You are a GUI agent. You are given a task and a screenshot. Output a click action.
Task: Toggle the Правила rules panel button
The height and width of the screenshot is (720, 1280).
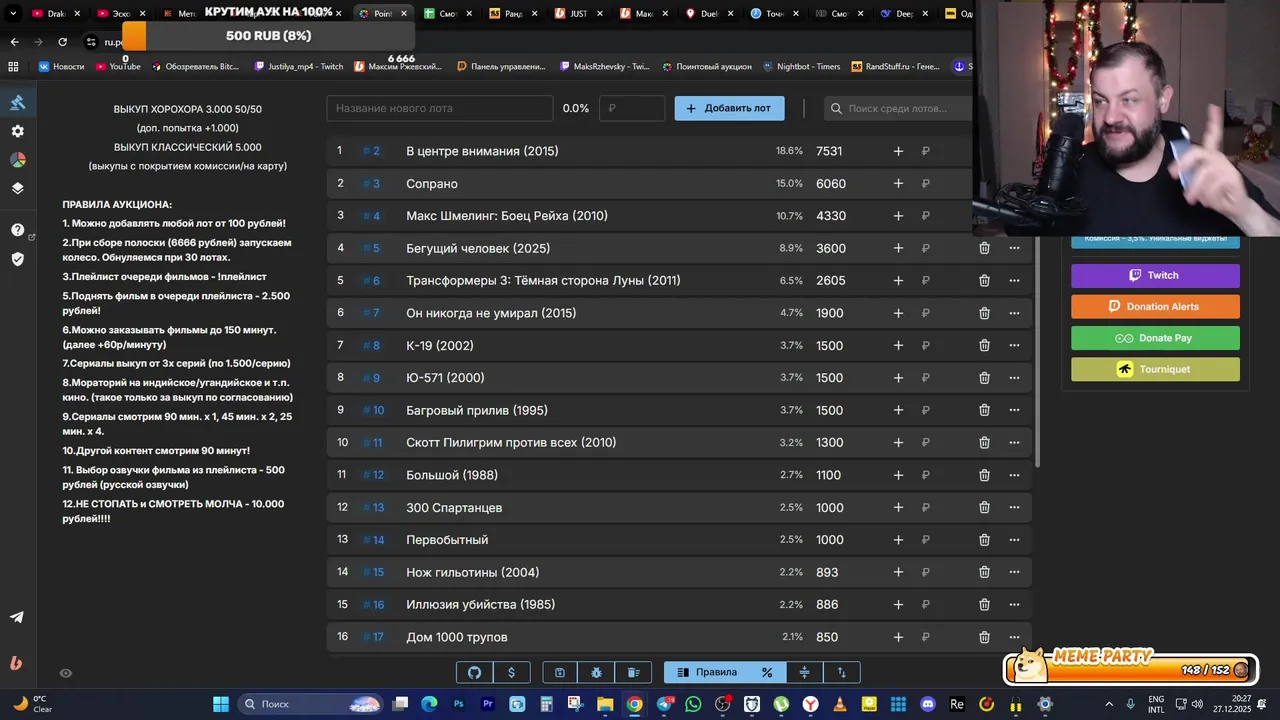pos(707,672)
